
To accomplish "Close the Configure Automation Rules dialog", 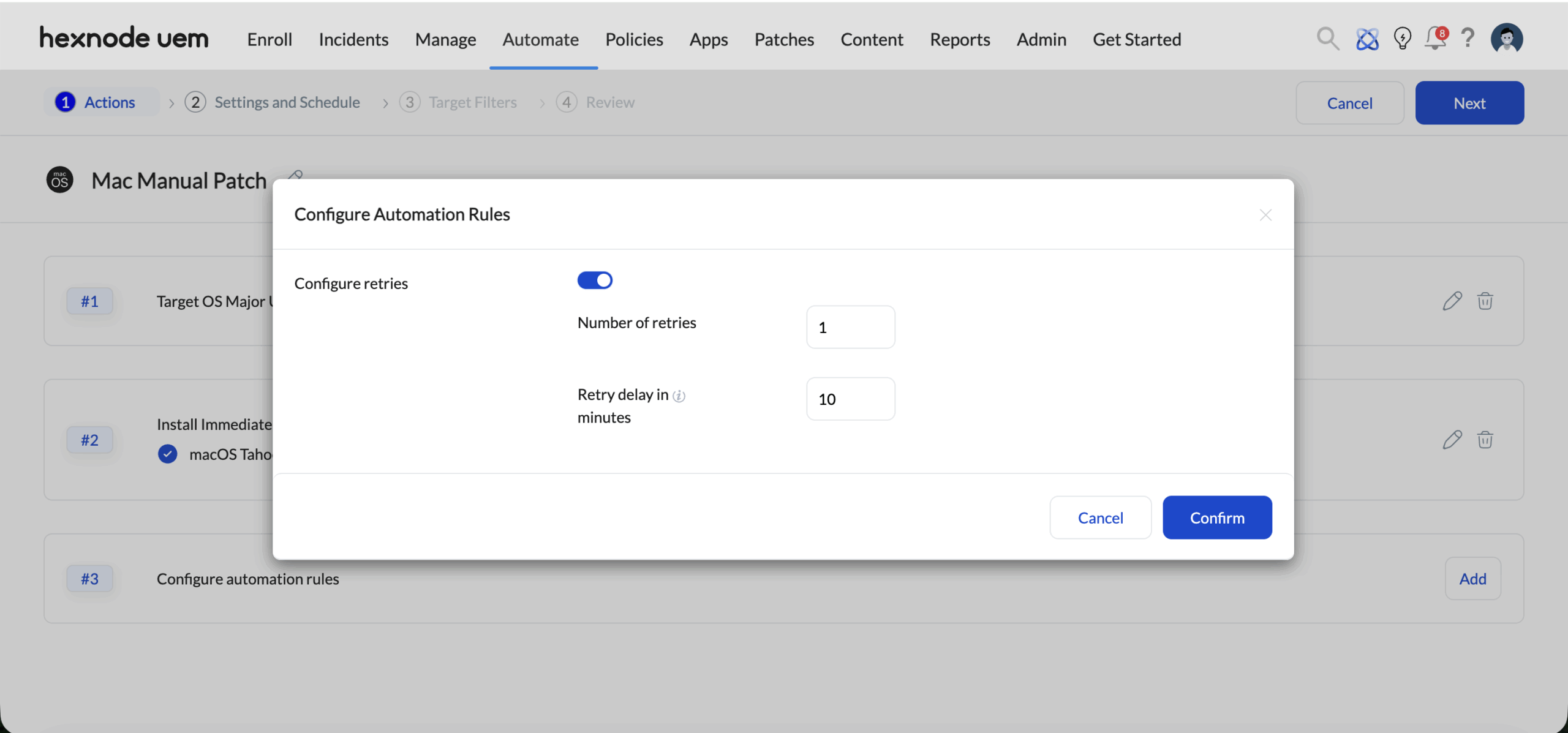I will [x=1265, y=215].
